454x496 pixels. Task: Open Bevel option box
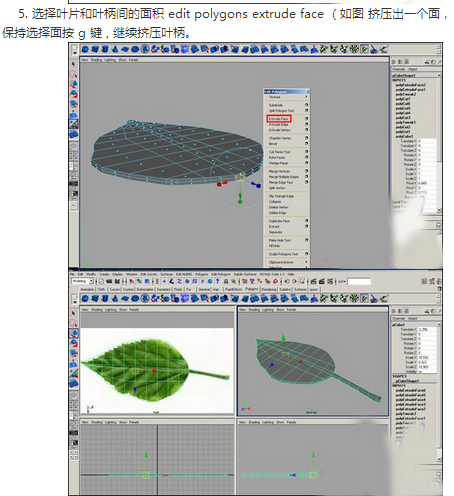coord(306,143)
